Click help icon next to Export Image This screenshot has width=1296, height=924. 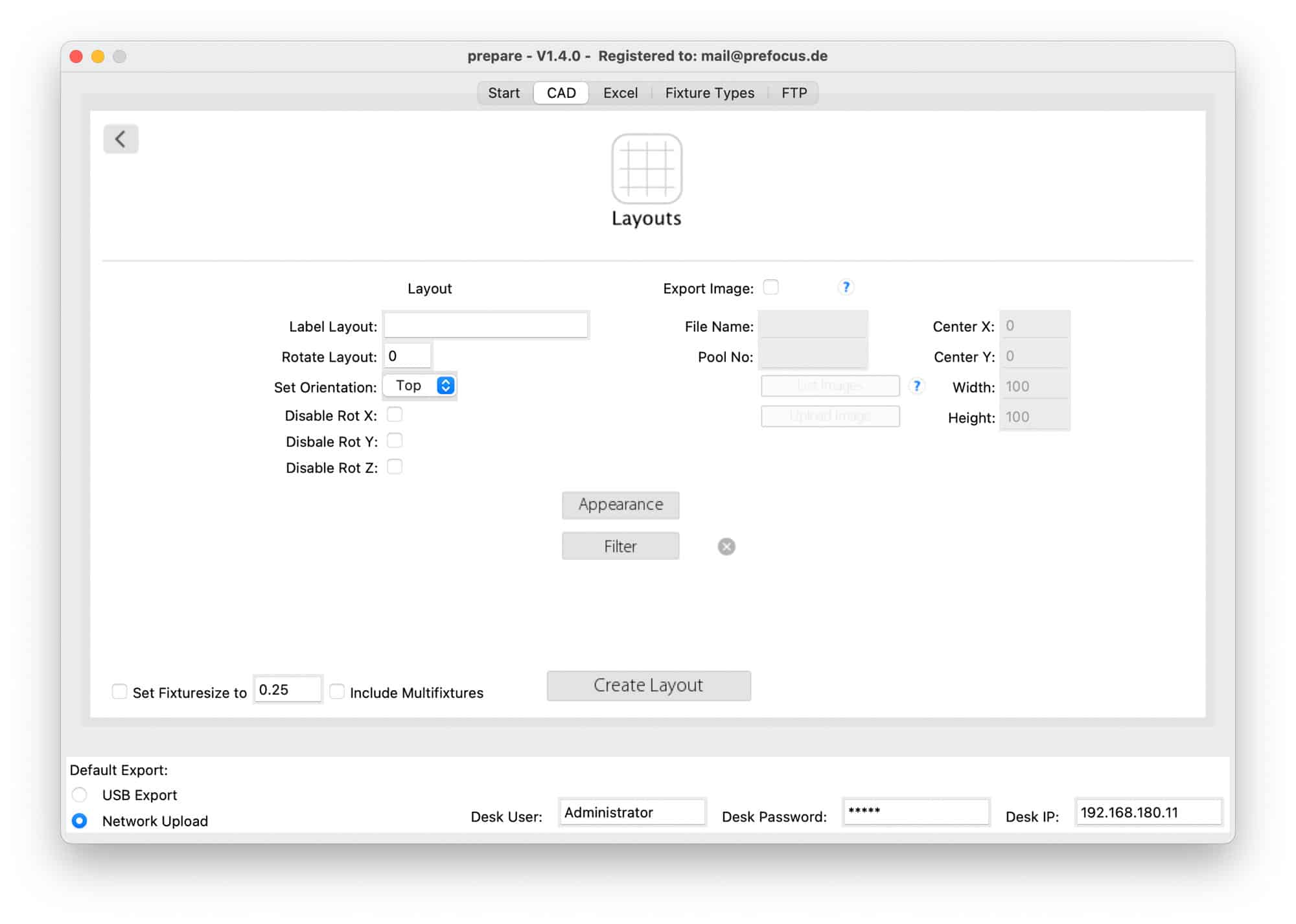[846, 287]
